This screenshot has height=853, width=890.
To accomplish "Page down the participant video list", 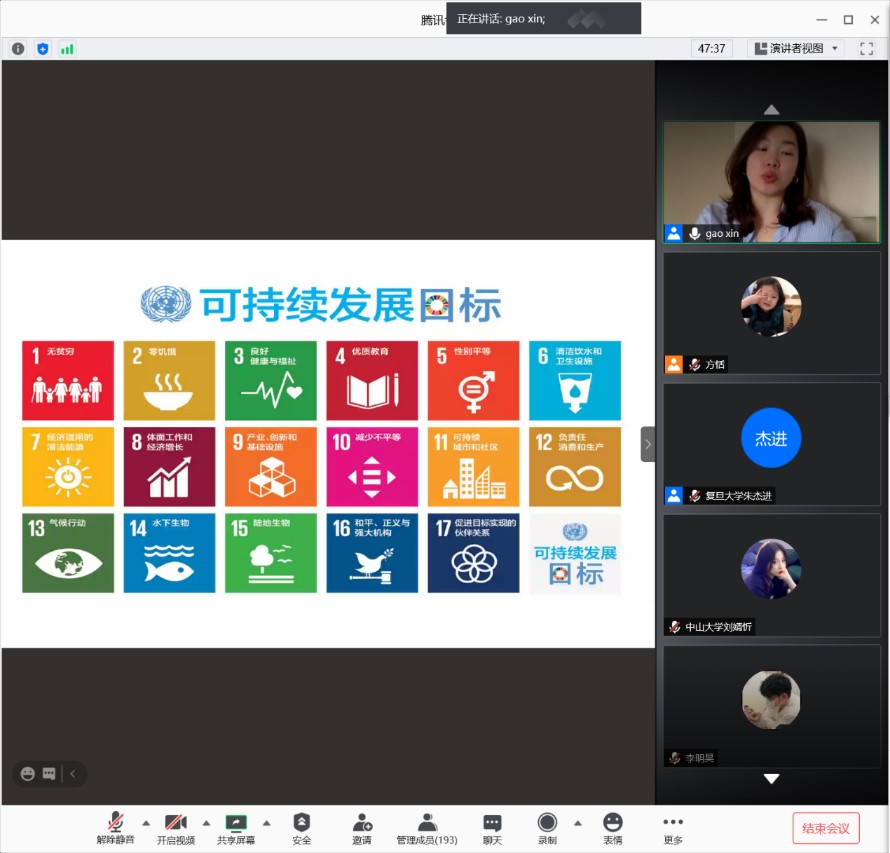I will [771, 779].
